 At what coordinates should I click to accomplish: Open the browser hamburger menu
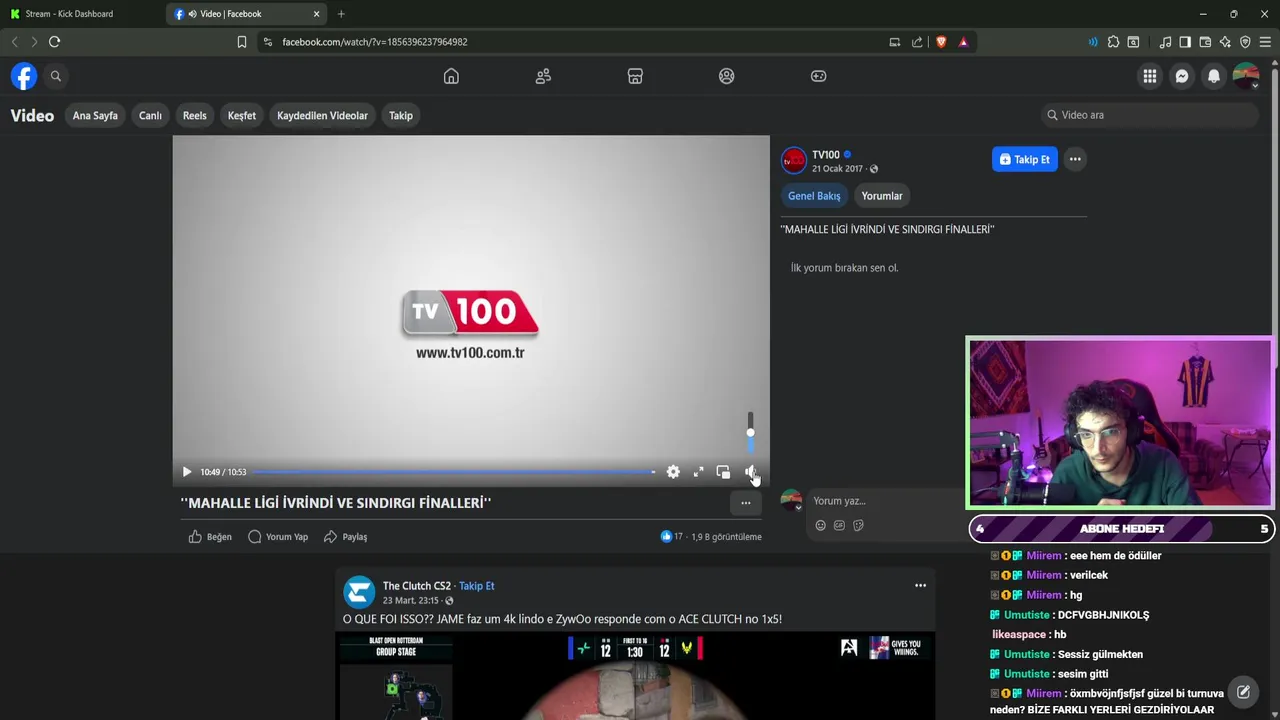click(x=1265, y=42)
